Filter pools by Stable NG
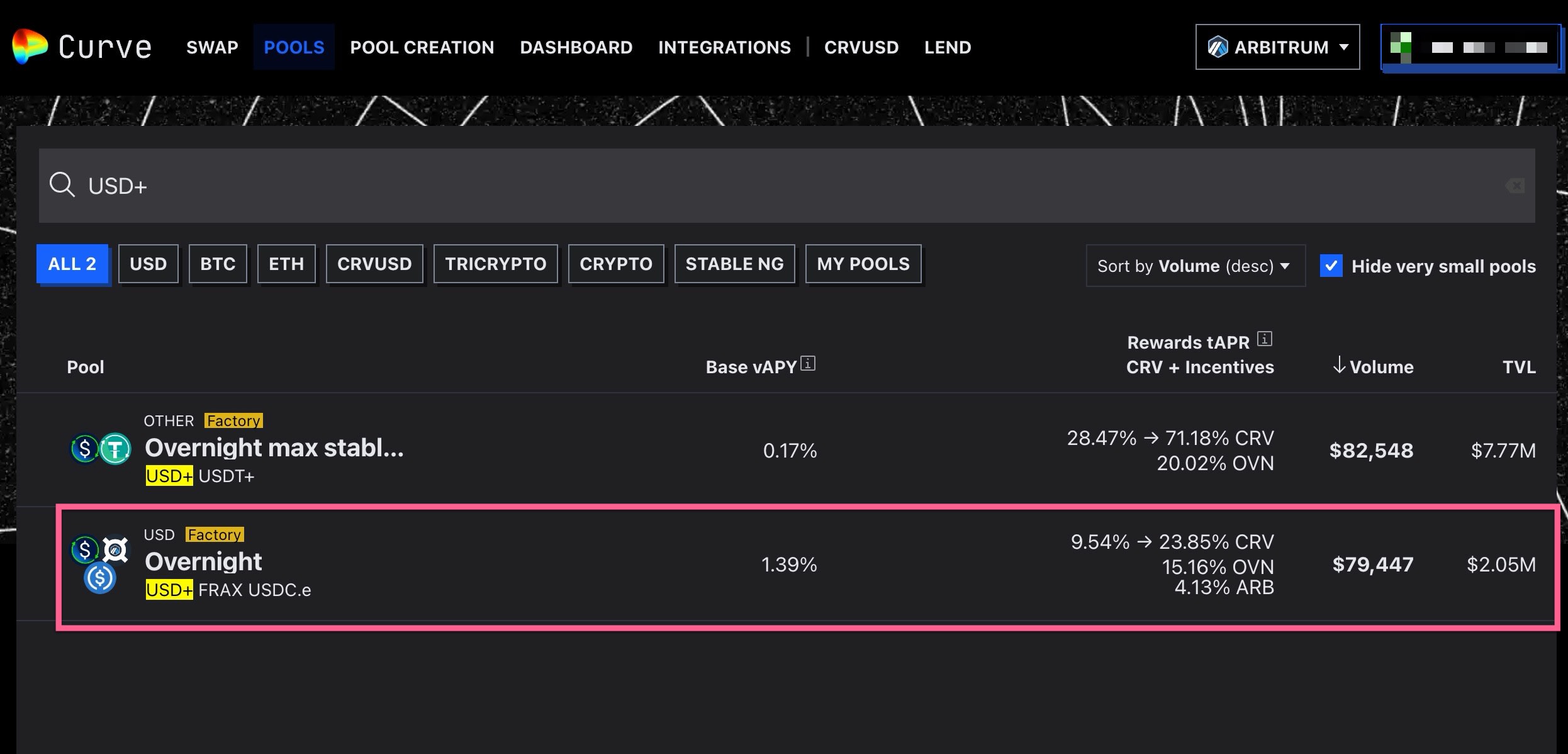Image resolution: width=1568 pixels, height=754 pixels. pos(734,264)
